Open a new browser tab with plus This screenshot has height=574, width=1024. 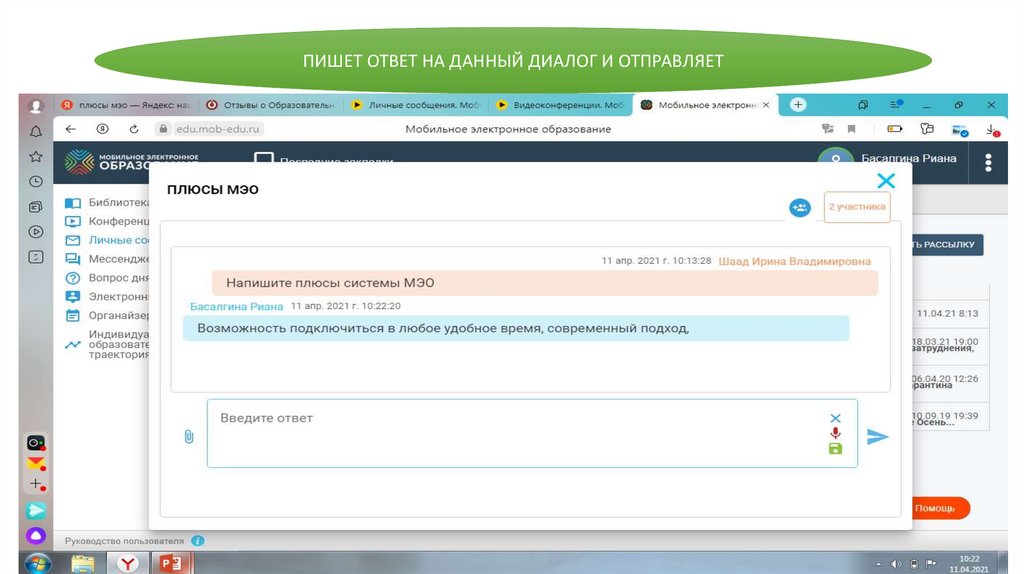pyautogui.click(x=798, y=105)
